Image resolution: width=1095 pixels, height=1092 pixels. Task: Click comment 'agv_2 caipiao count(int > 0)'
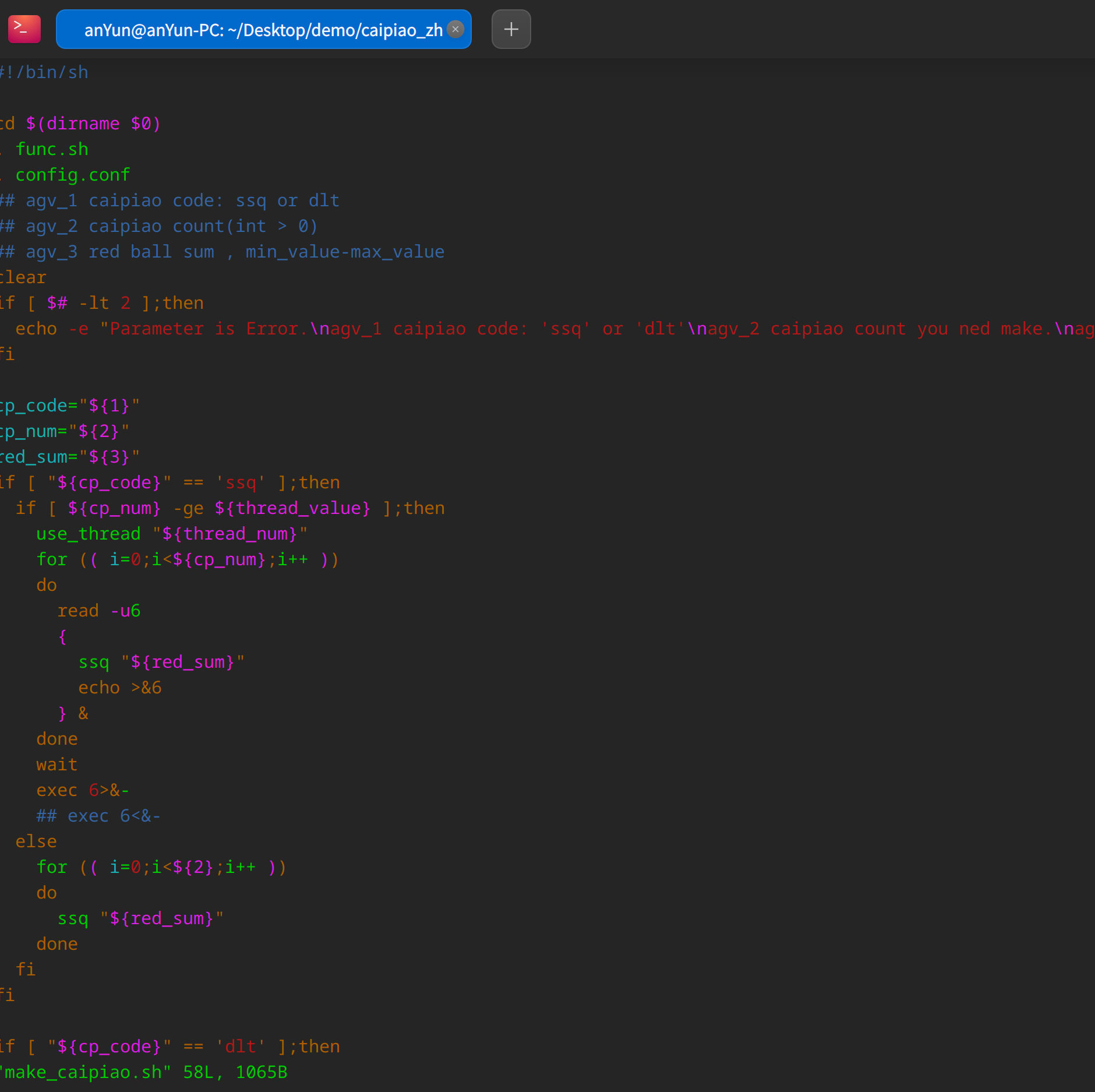(159, 226)
